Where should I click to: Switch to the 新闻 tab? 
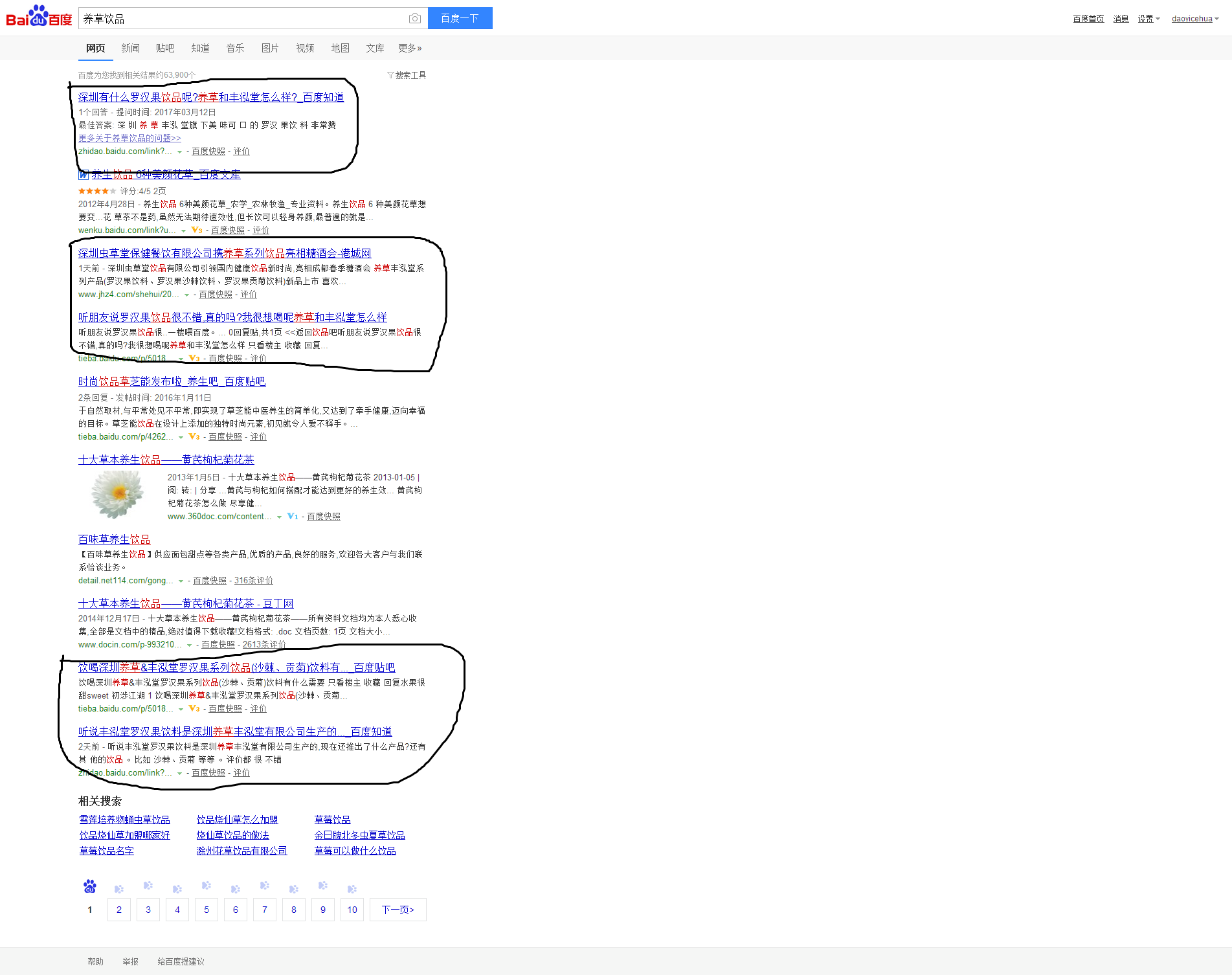click(130, 48)
